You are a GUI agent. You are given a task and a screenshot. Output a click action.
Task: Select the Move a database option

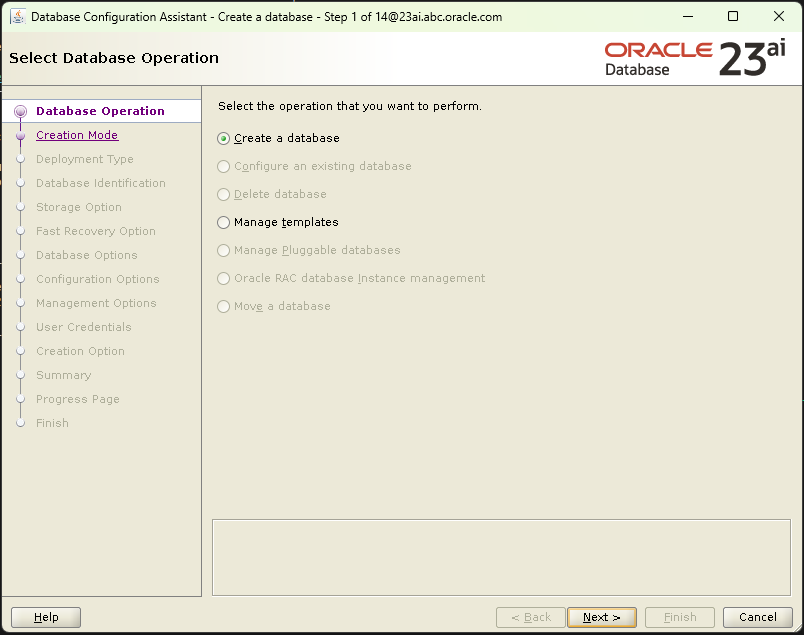click(x=222, y=306)
